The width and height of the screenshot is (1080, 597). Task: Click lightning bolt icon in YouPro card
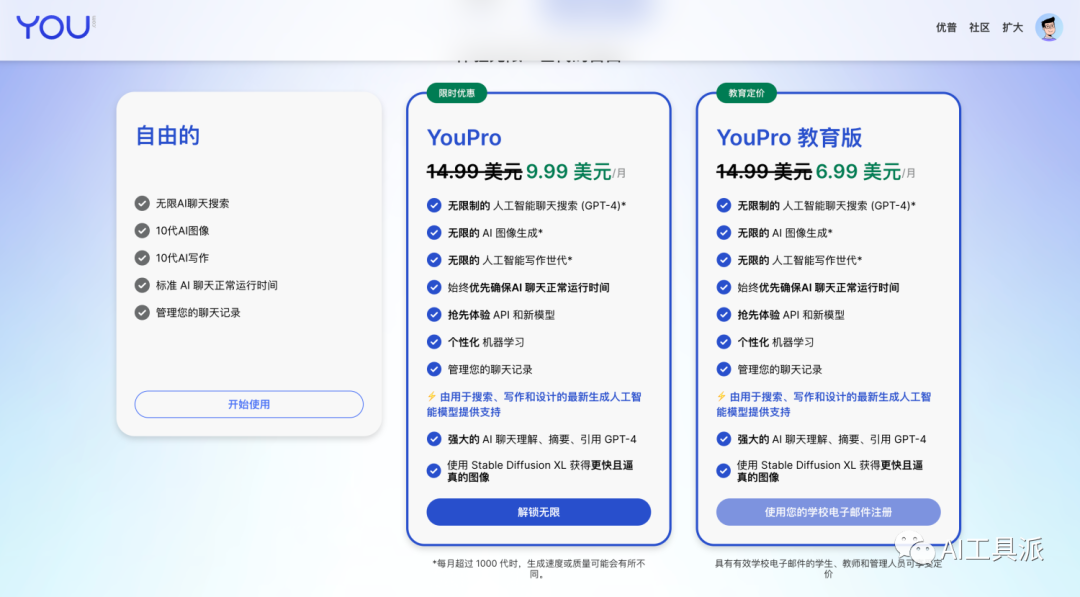tap(431, 397)
